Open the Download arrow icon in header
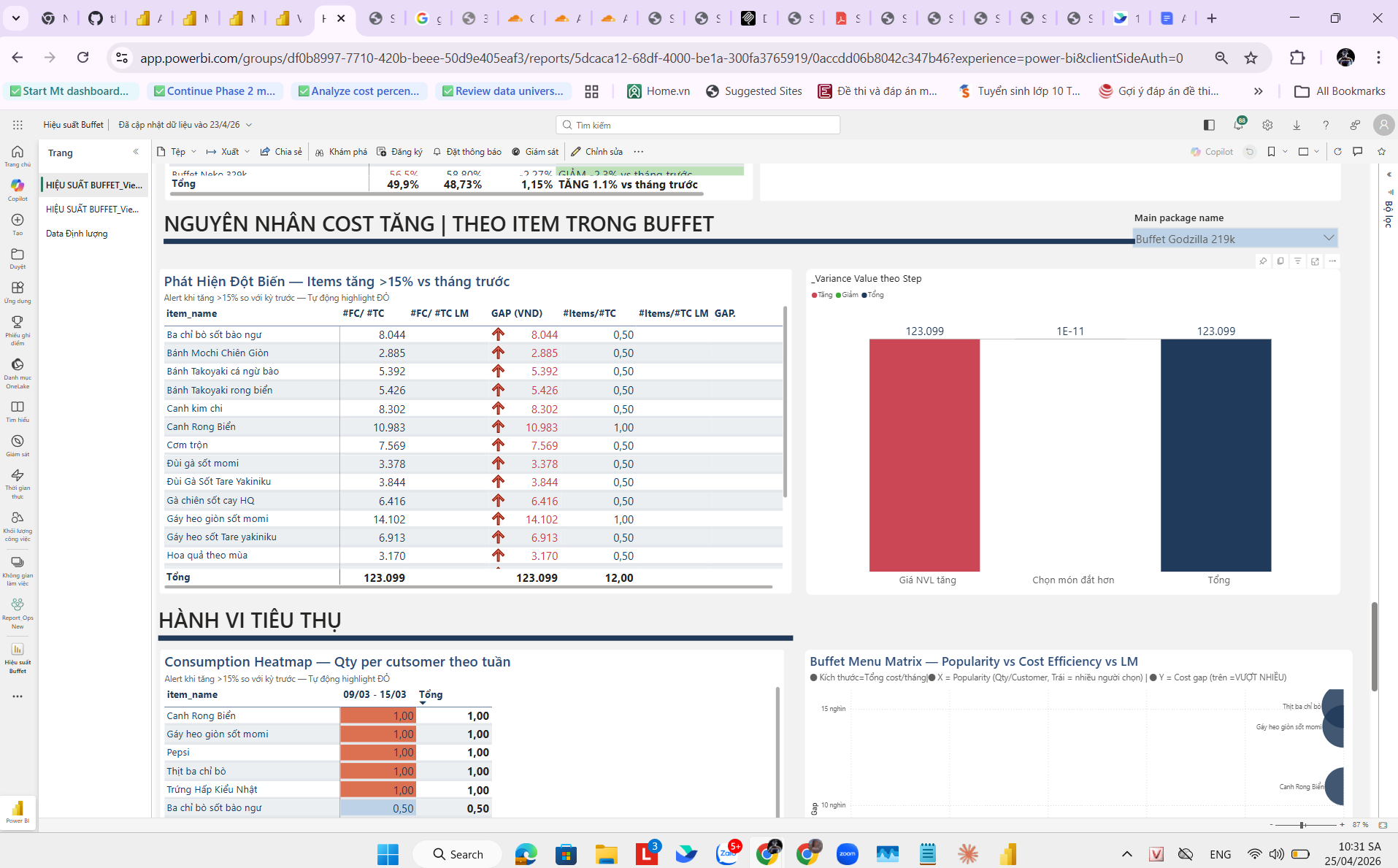 point(1297,125)
